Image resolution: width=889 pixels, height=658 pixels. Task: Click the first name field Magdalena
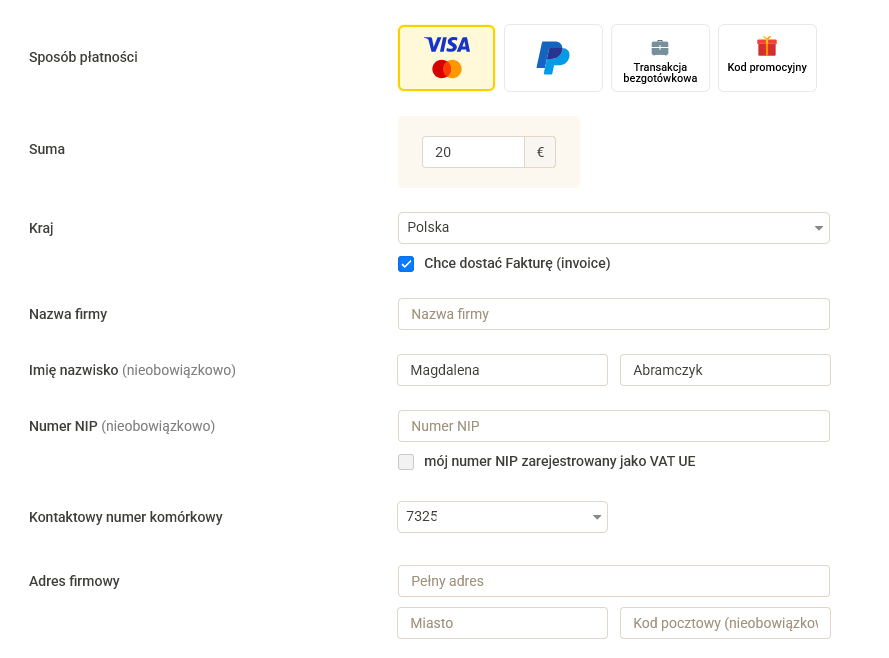coord(502,370)
